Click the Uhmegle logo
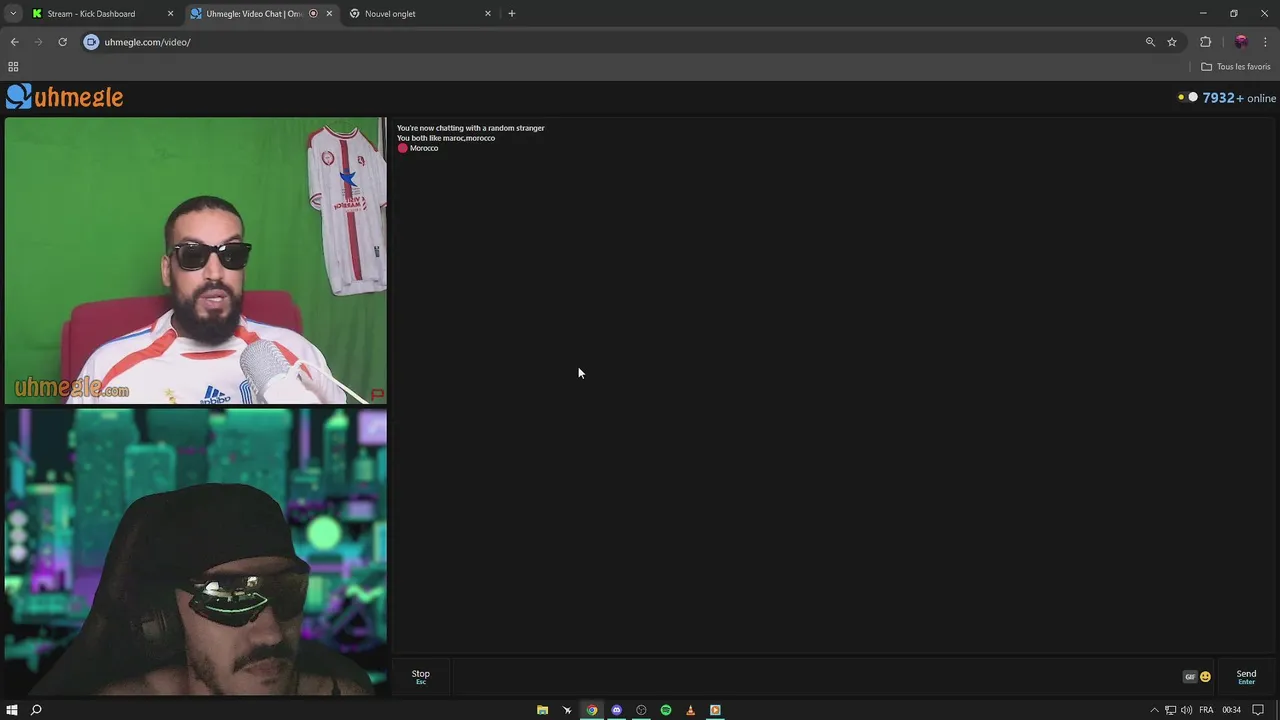 click(x=65, y=97)
